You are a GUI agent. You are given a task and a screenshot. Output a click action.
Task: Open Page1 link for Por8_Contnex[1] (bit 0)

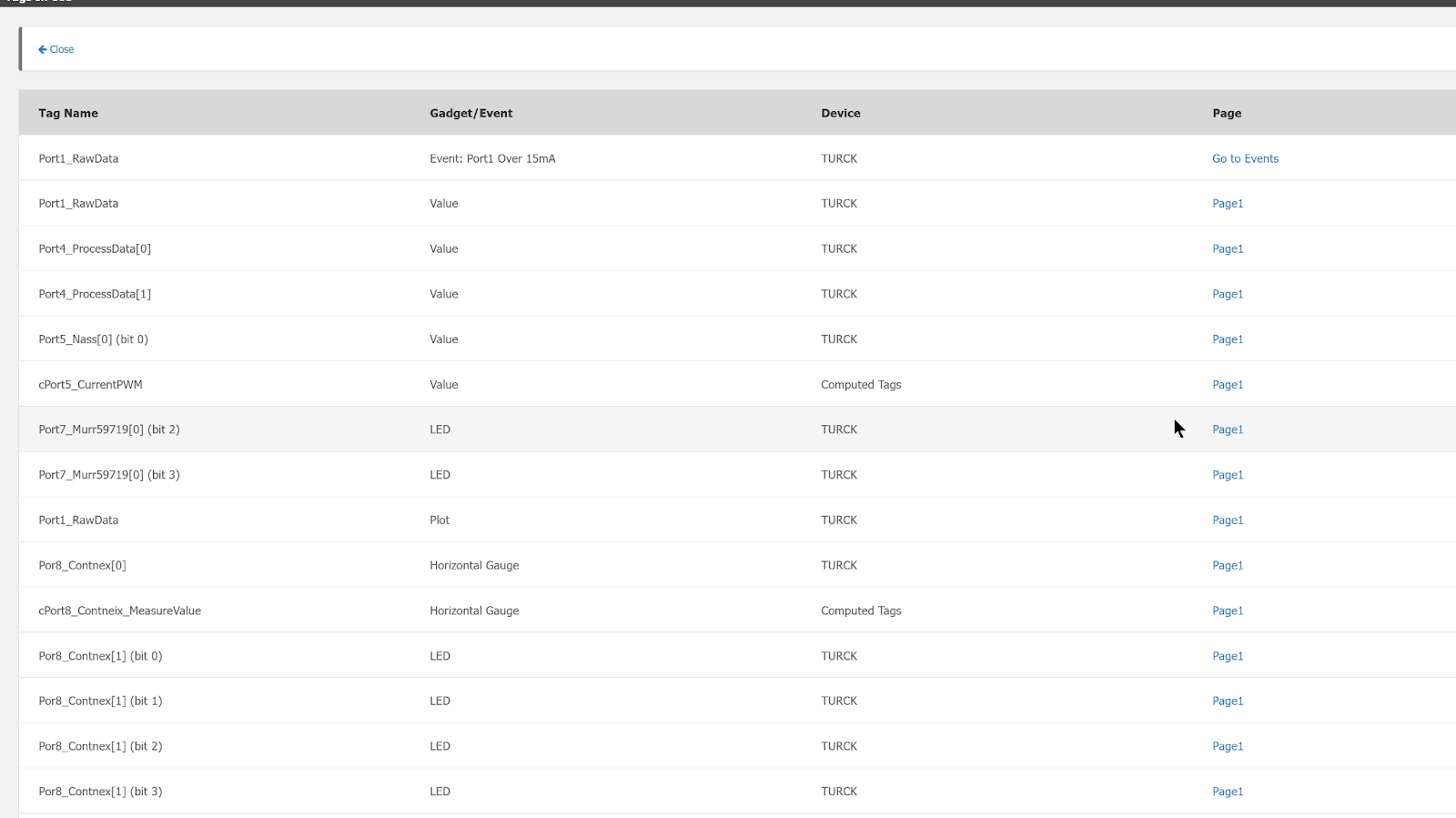[x=1228, y=656]
